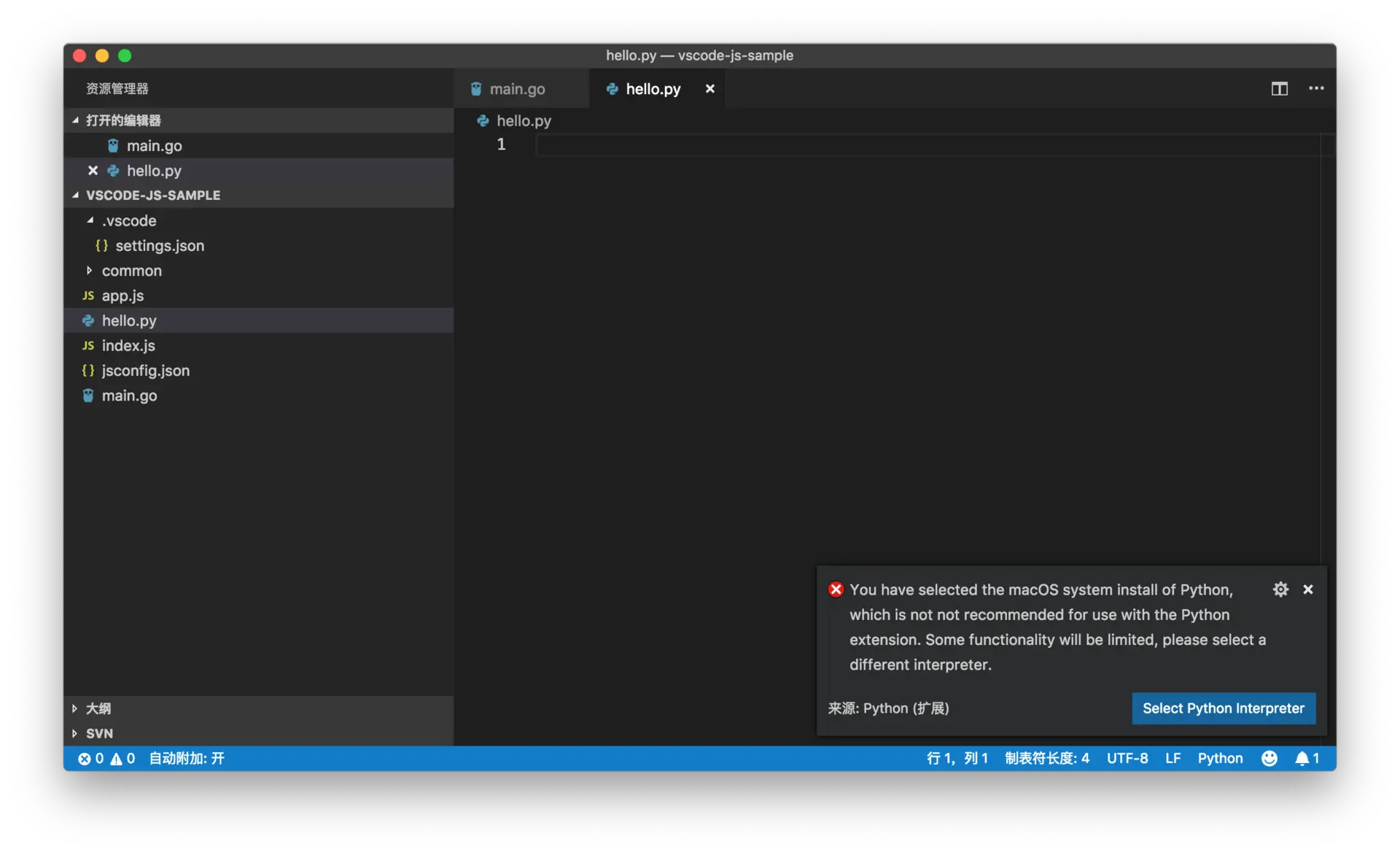Click Select Python Interpreter button
The width and height of the screenshot is (1400, 855).
click(1223, 708)
